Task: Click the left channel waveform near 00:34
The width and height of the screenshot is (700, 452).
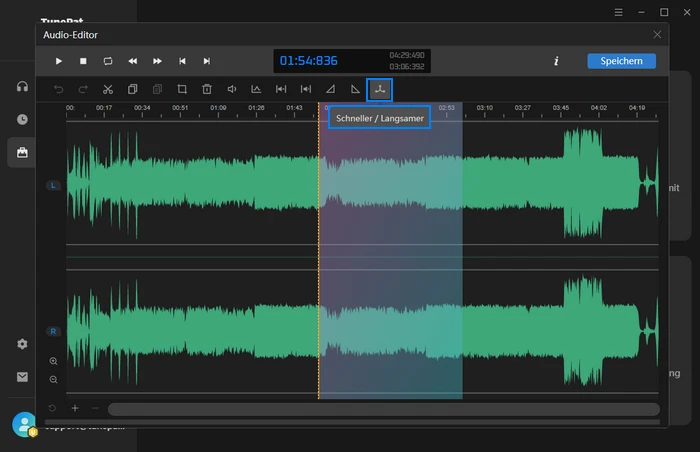Action: coord(142,185)
